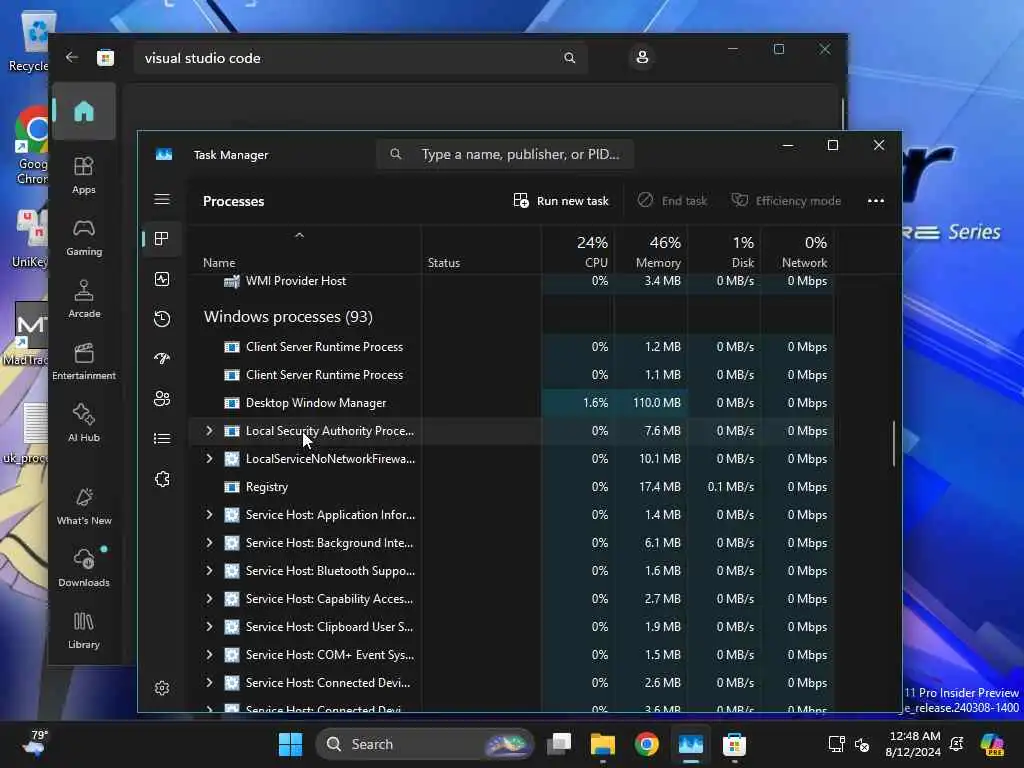Viewport: 1024px width, 768px height.
Task: Open Google Chrome from taskbar
Action: pyautogui.click(x=647, y=744)
